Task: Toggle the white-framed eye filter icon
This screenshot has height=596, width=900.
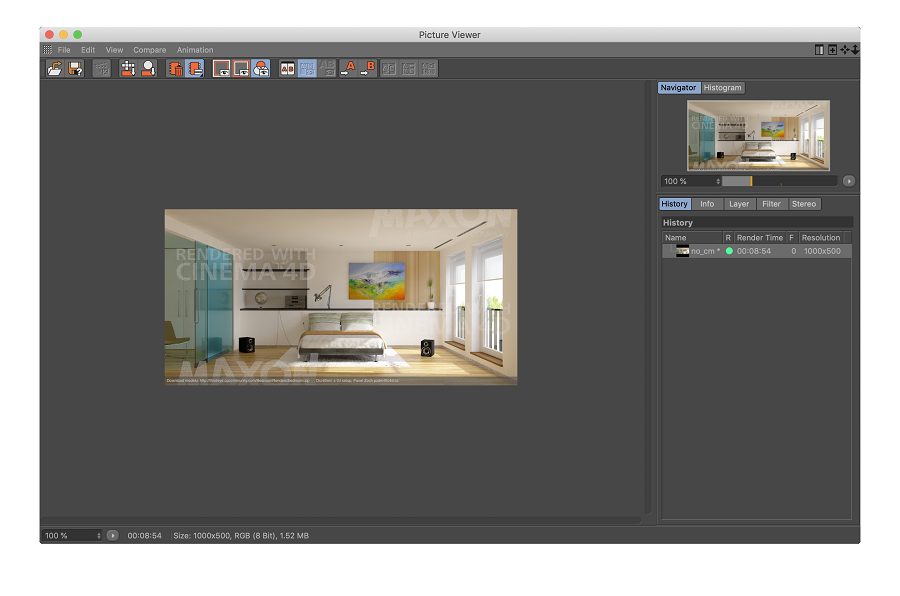Action: pos(221,69)
